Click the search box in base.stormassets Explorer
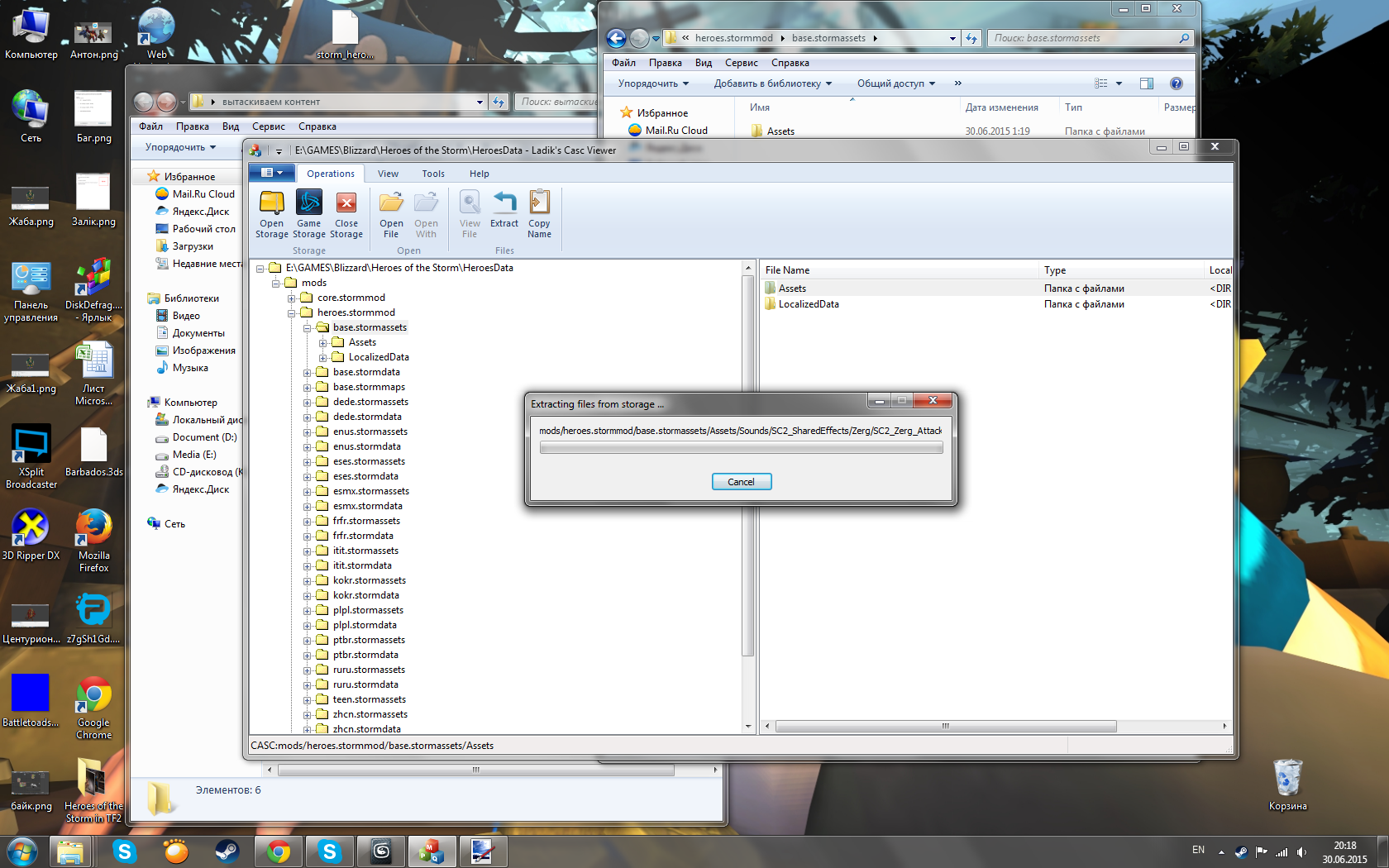1389x868 pixels. tap(1091, 38)
